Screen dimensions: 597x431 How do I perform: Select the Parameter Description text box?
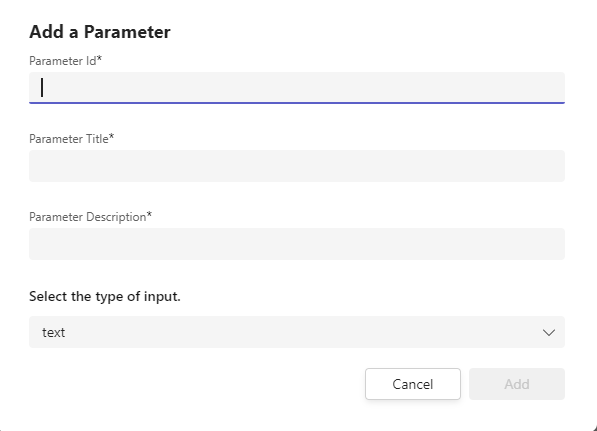(297, 244)
